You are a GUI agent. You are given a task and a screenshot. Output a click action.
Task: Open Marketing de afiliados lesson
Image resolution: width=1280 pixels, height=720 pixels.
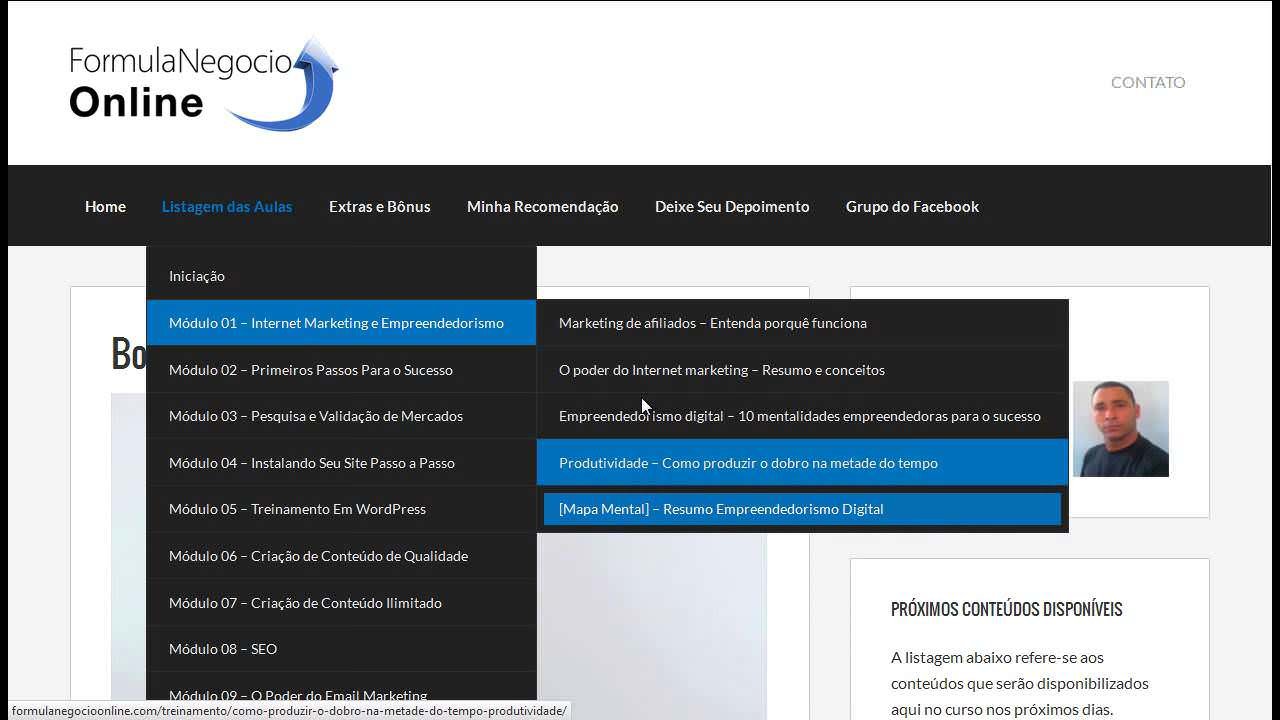(712, 323)
